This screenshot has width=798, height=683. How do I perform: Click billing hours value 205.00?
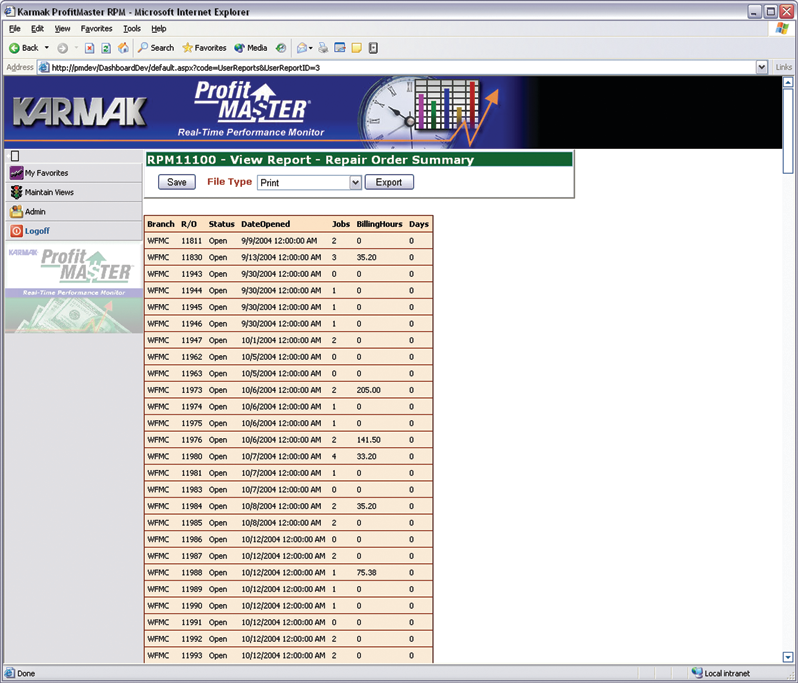(x=368, y=390)
